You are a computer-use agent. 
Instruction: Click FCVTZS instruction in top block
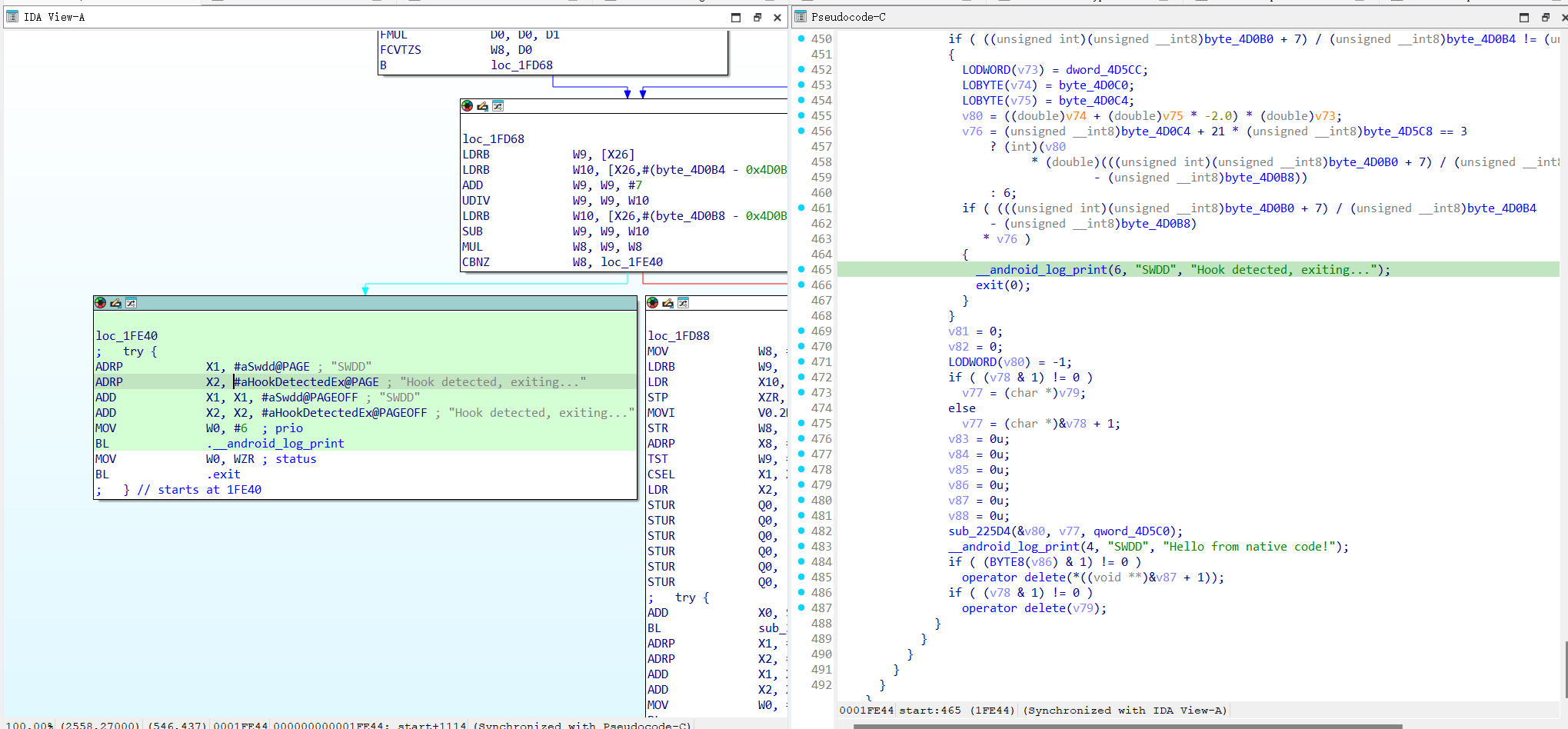[401, 50]
